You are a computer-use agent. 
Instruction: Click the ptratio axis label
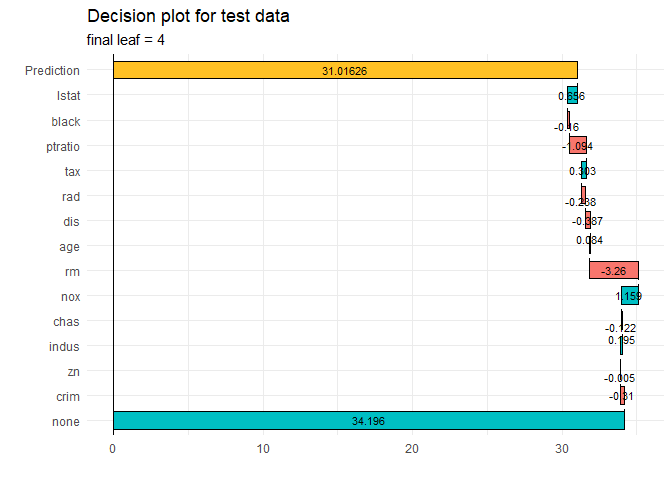pyautogui.click(x=63, y=147)
